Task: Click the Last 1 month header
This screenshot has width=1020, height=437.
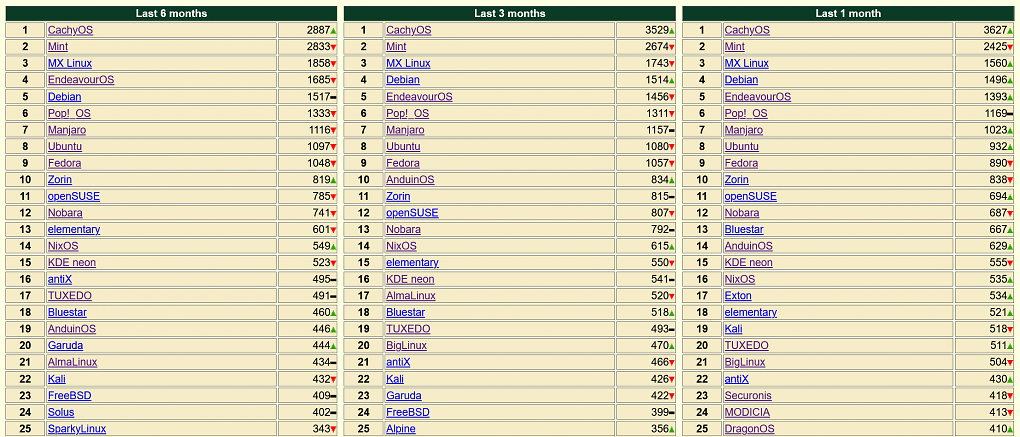Action: coord(848,13)
